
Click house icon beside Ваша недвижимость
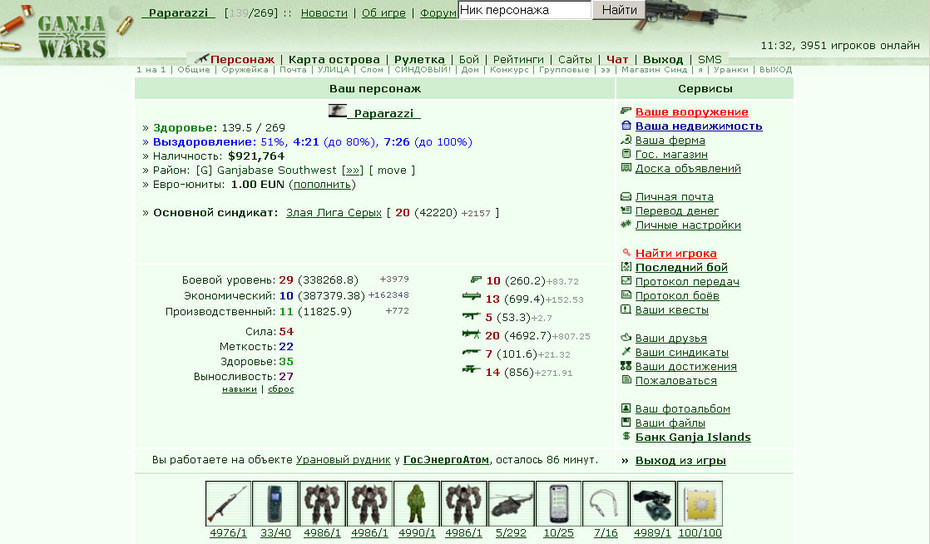[x=626, y=125]
